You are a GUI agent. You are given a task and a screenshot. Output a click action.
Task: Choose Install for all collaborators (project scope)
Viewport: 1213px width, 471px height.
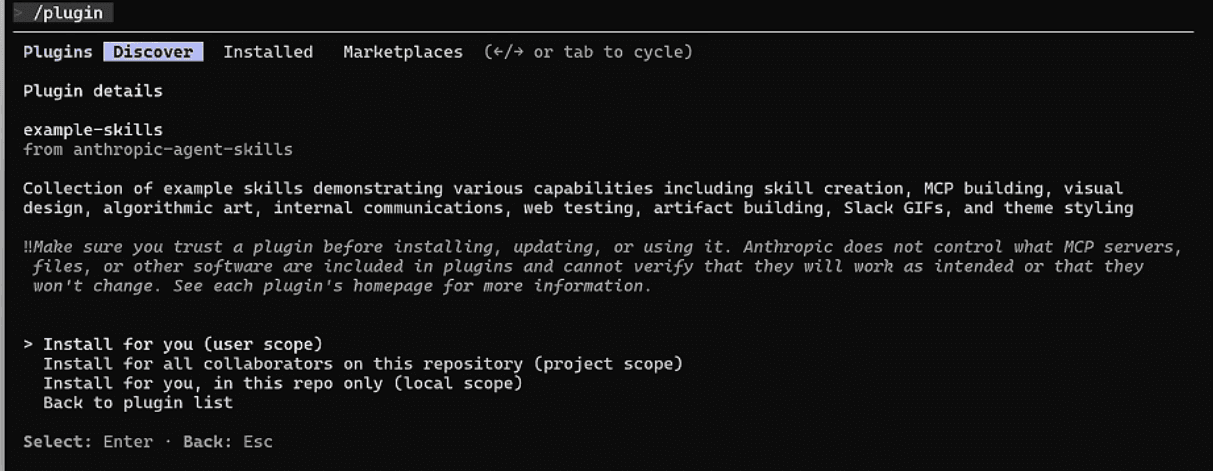tap(362, 363)
